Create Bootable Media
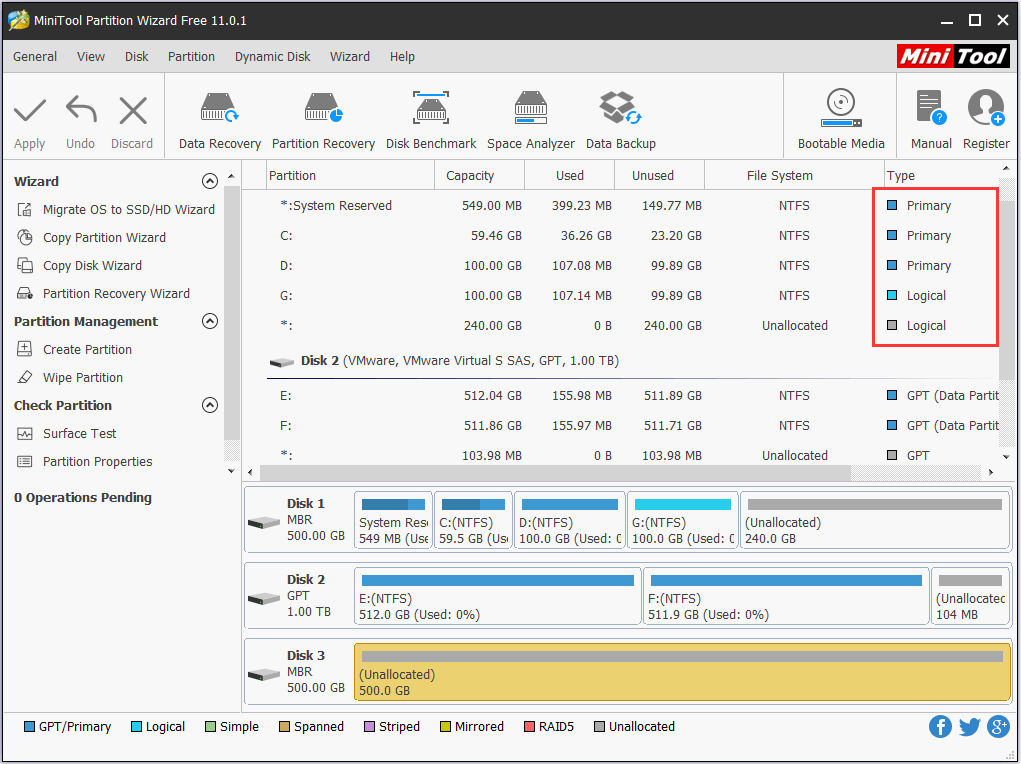 [x=839, y=115]
